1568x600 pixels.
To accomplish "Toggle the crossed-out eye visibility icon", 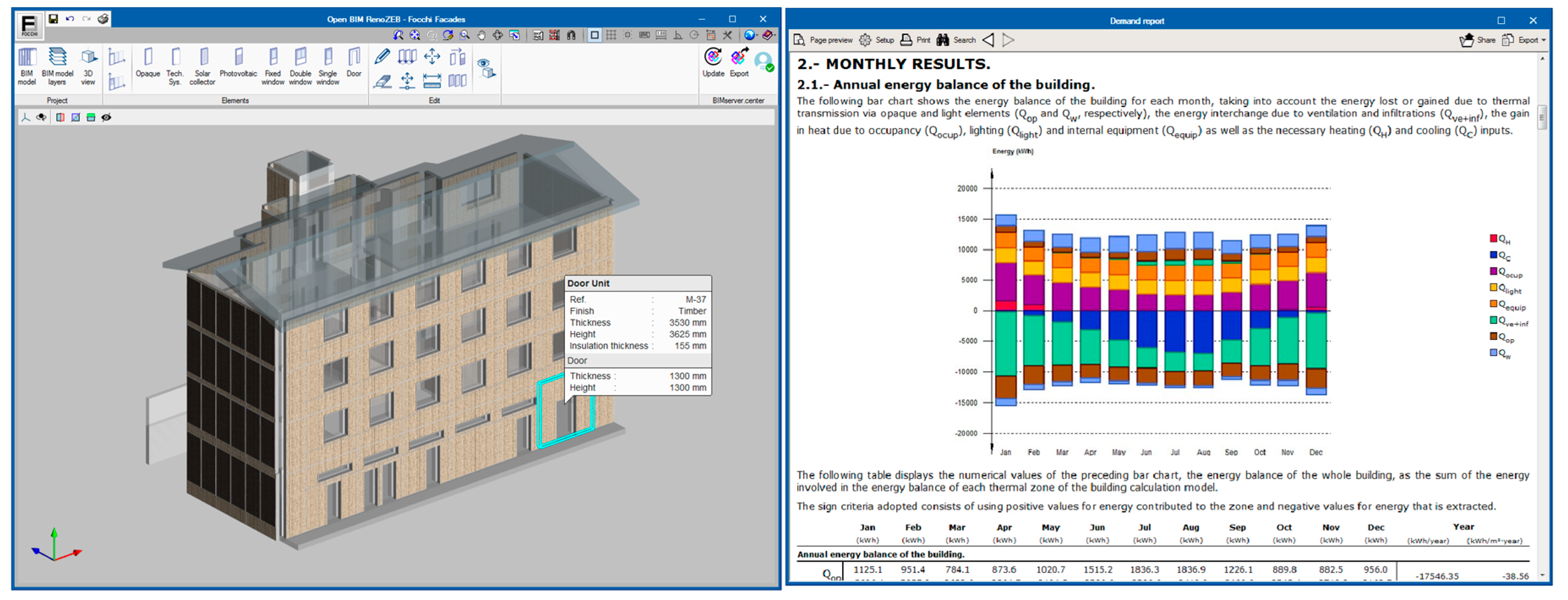I will [x=106, y=117].
